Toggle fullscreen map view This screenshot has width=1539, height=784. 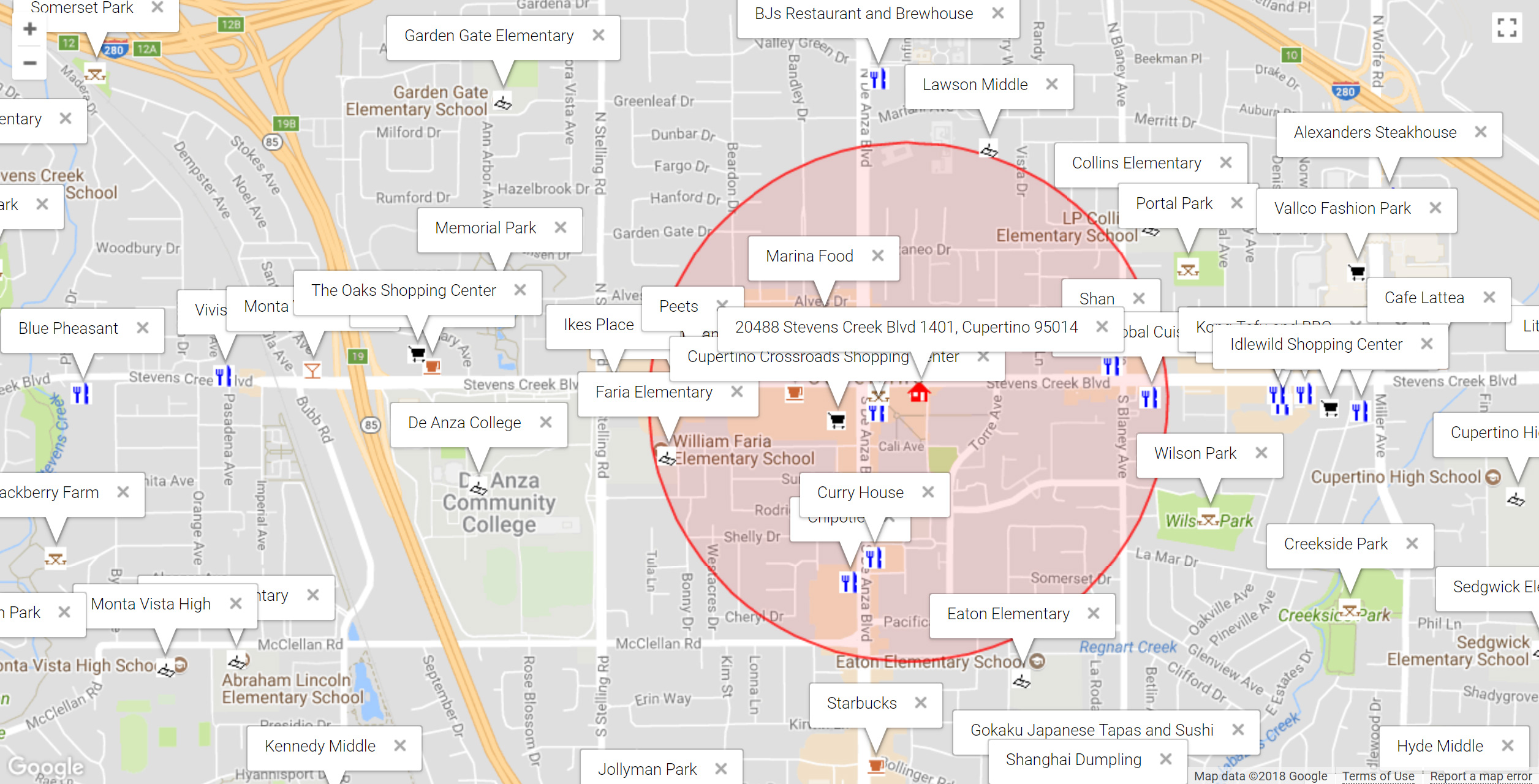click(x=1507, y=28)
